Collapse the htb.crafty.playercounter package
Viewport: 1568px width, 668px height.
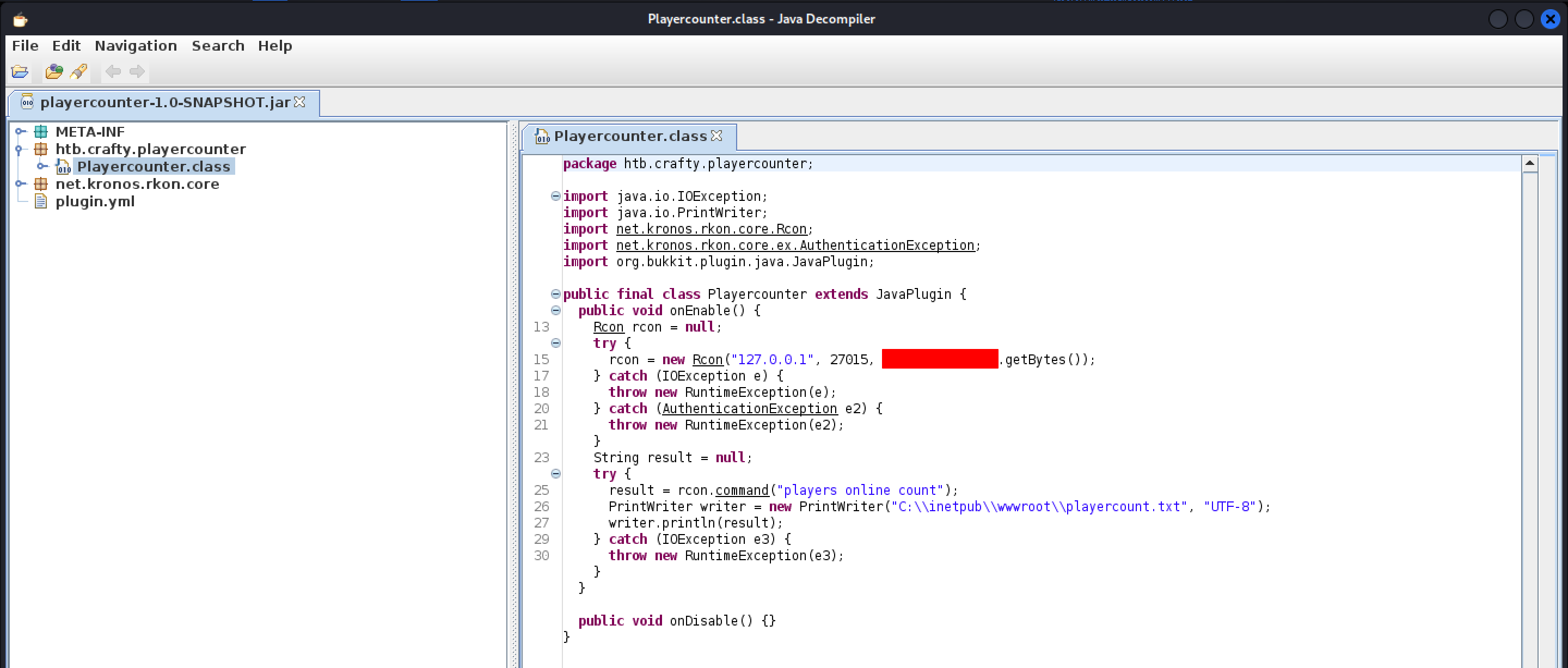point(19,149)
